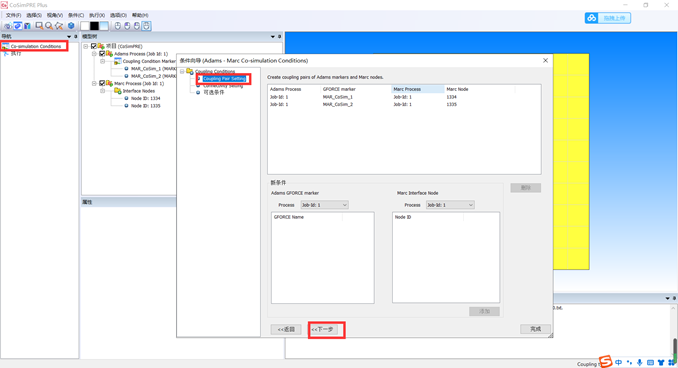This screenshot has width=678, height=368.
Task: Click the blue 3D cube view icon
Action: [71, 26]
